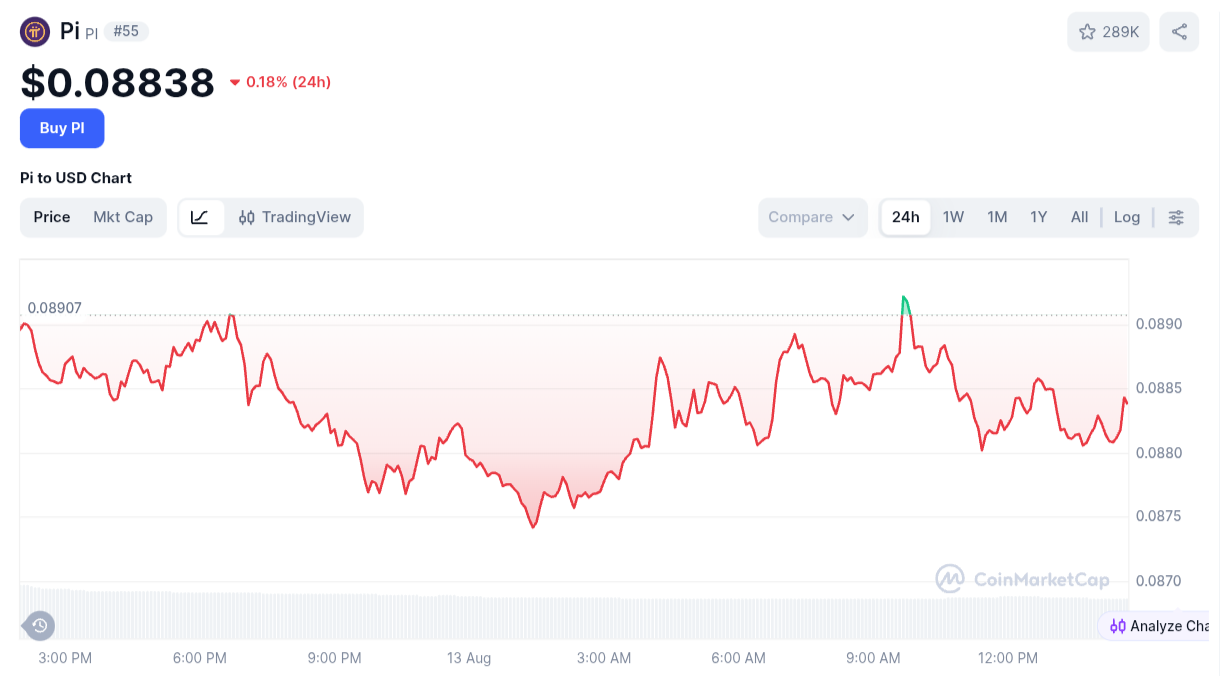Toggle Log scale on chart
The height and width of the screenshot is (676, 1220).
pyautogui.click(x=1127, y=217)
